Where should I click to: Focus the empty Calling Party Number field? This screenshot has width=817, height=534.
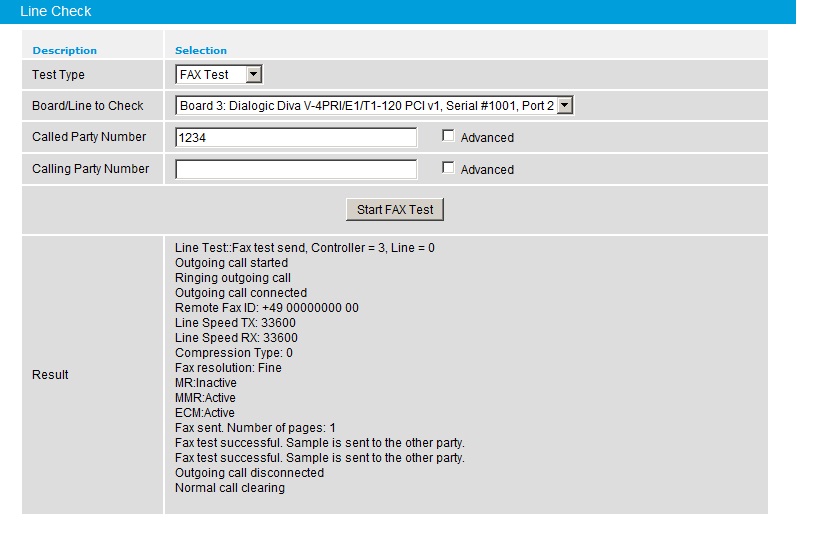click(296, 169)
